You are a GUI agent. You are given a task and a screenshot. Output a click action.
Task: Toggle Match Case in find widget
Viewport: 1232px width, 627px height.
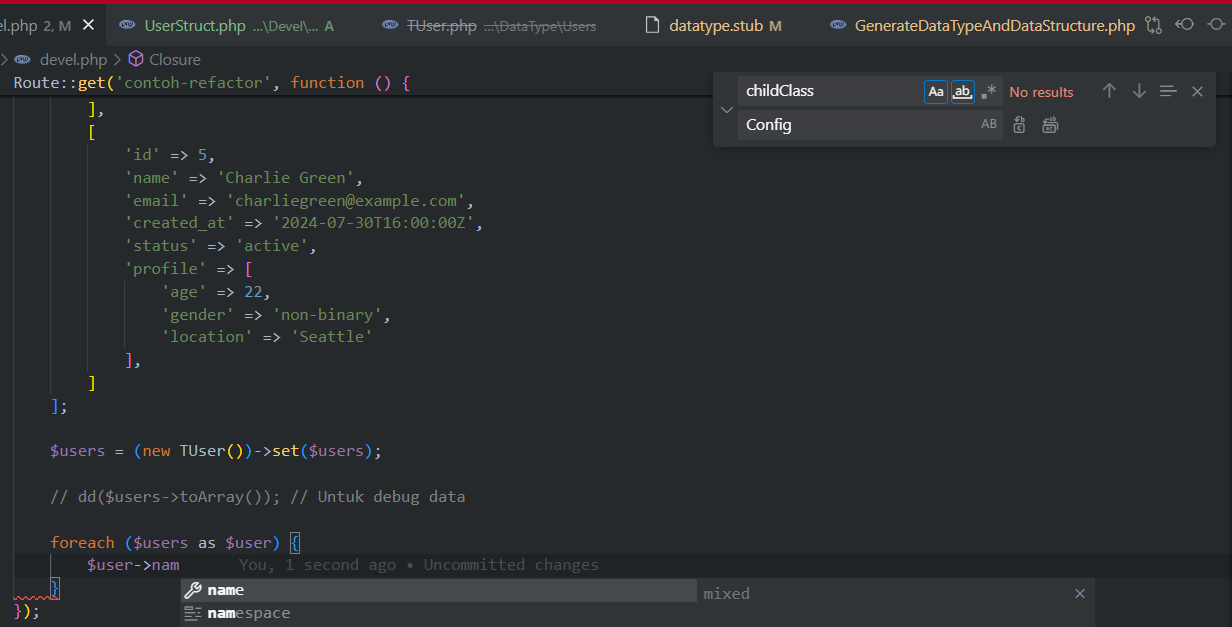(x=936, y=92)
